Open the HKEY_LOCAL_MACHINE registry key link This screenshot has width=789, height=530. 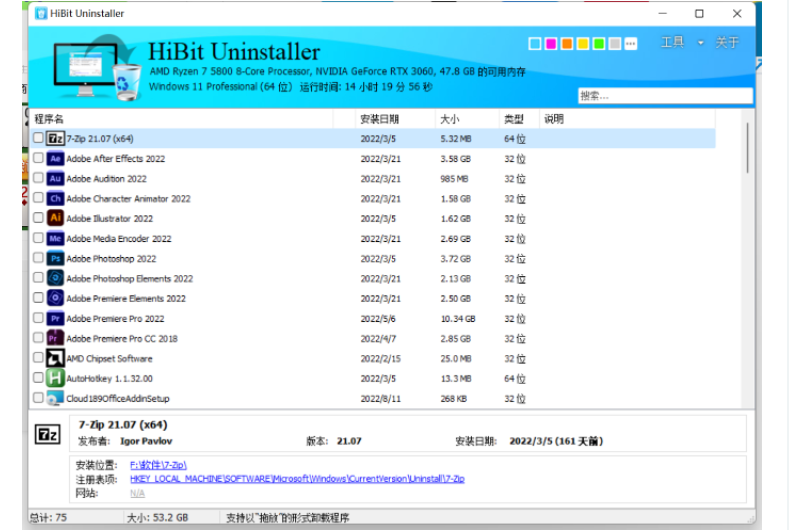pos(297,479)
